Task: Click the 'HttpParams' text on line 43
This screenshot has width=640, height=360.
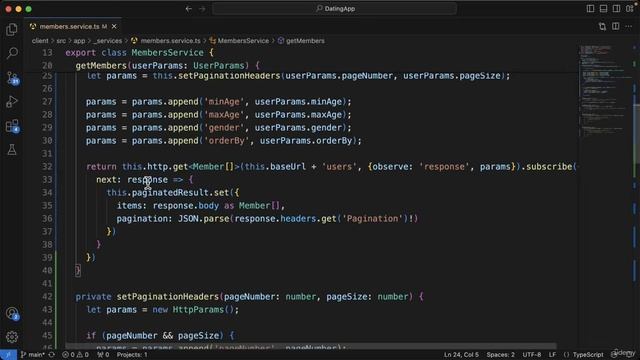Action: 198,310
